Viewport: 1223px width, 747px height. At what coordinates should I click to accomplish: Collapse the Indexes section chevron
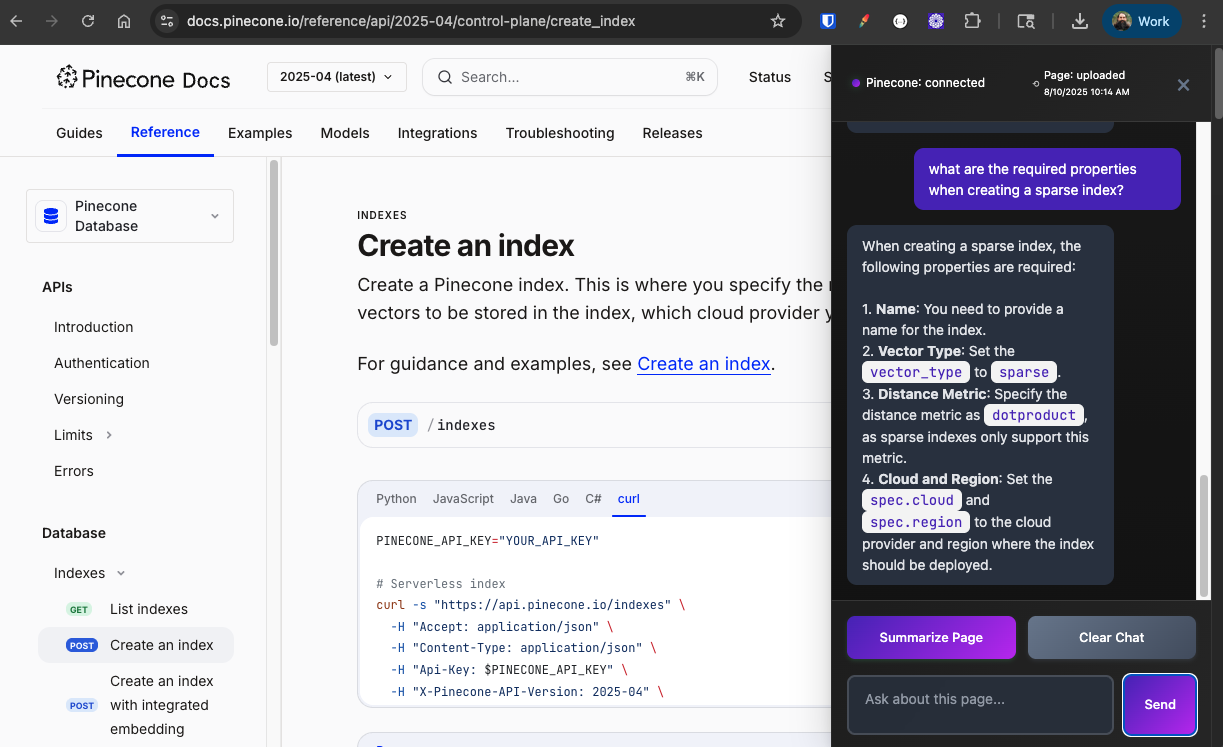coord(120,573)
